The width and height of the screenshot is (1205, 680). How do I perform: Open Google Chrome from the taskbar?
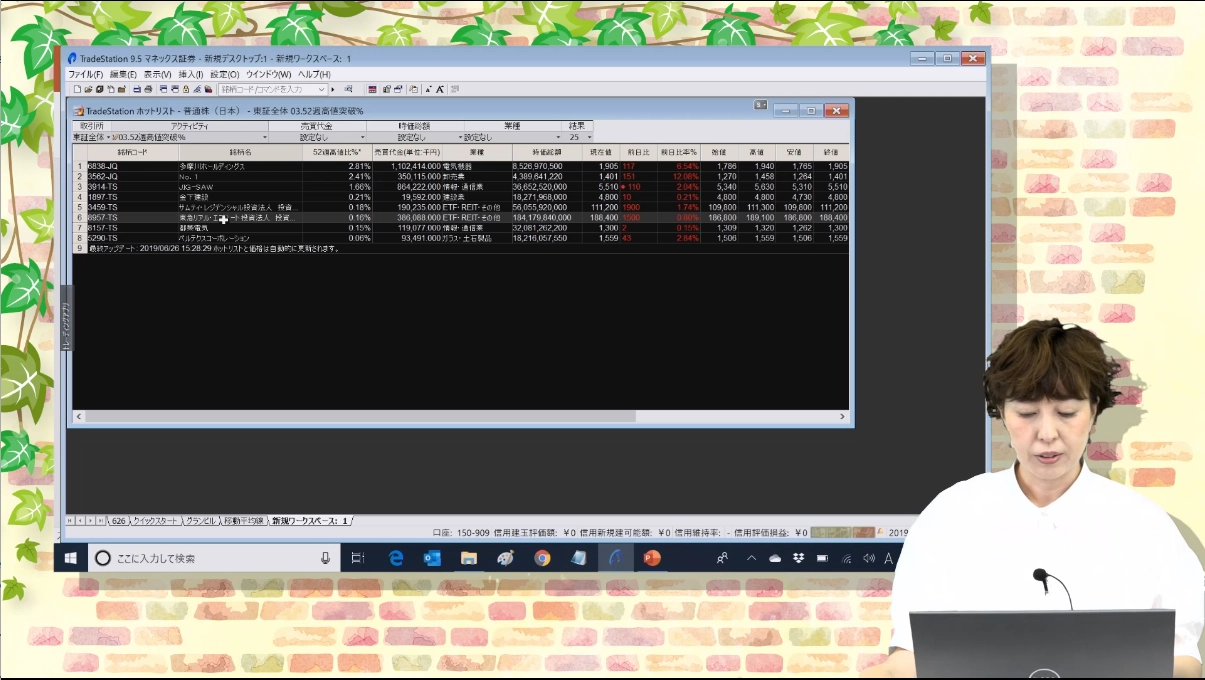click(x=542, y=558)
